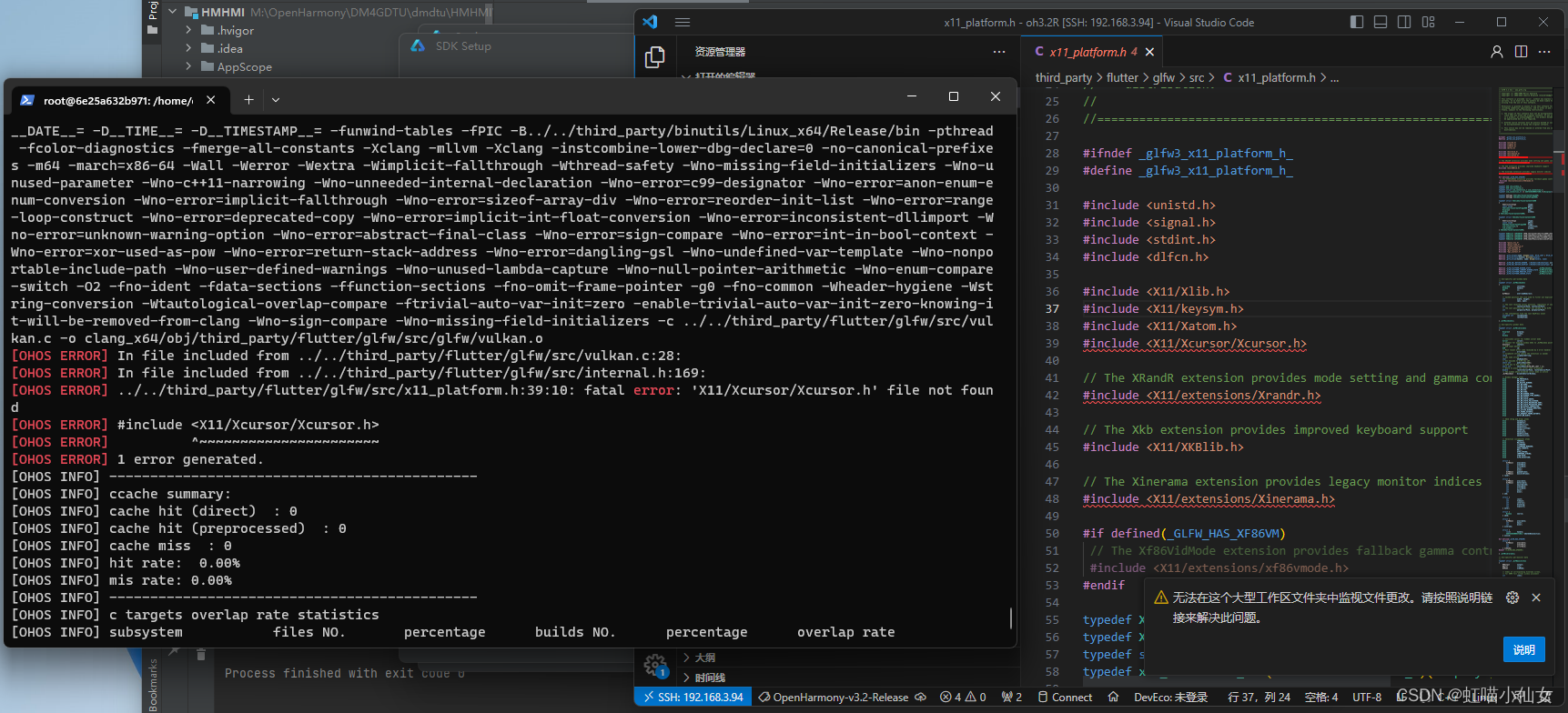Screen dimensions: 1568x713
Task: Click glfw in the breadcrumb
Action: 1164,78
